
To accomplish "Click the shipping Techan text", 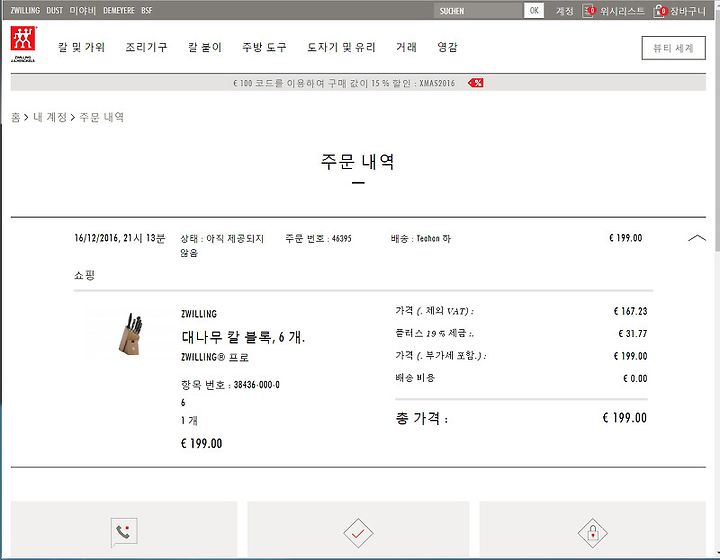I will (421, 238).
